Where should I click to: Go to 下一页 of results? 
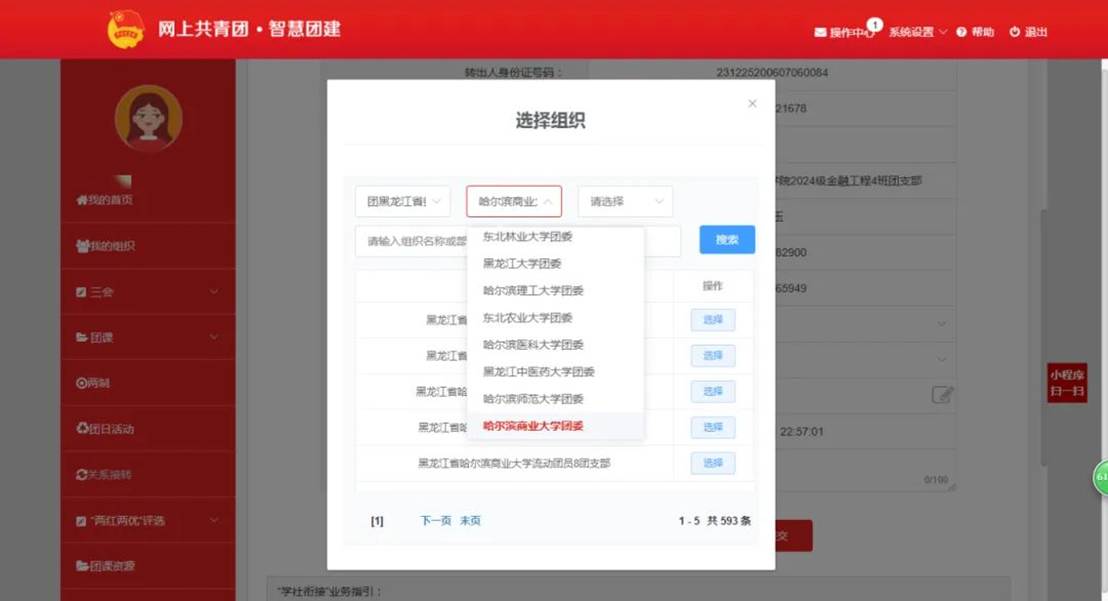[435, 521]
